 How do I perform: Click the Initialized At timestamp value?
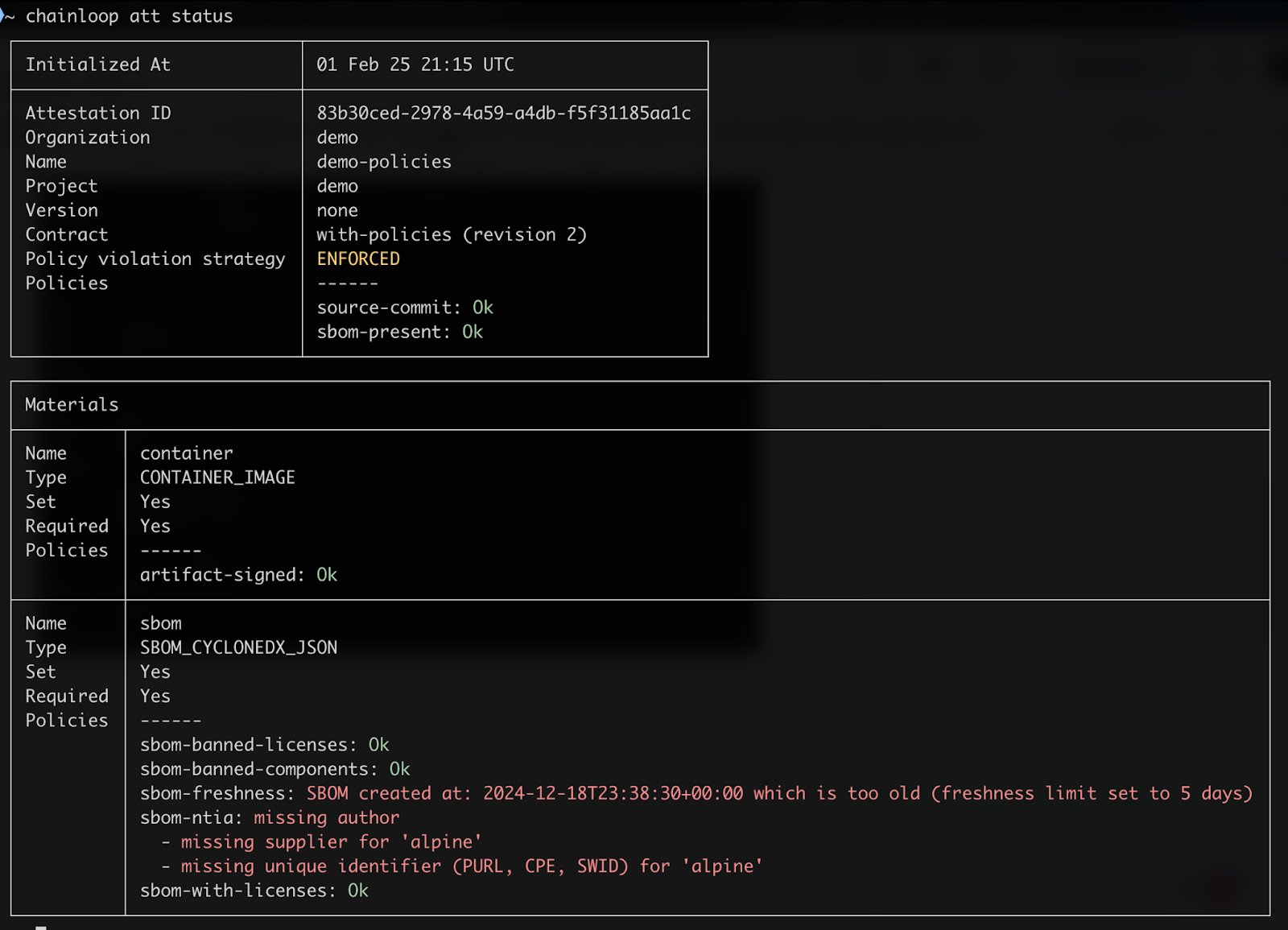pyautogui.click(x=415, y=64)
